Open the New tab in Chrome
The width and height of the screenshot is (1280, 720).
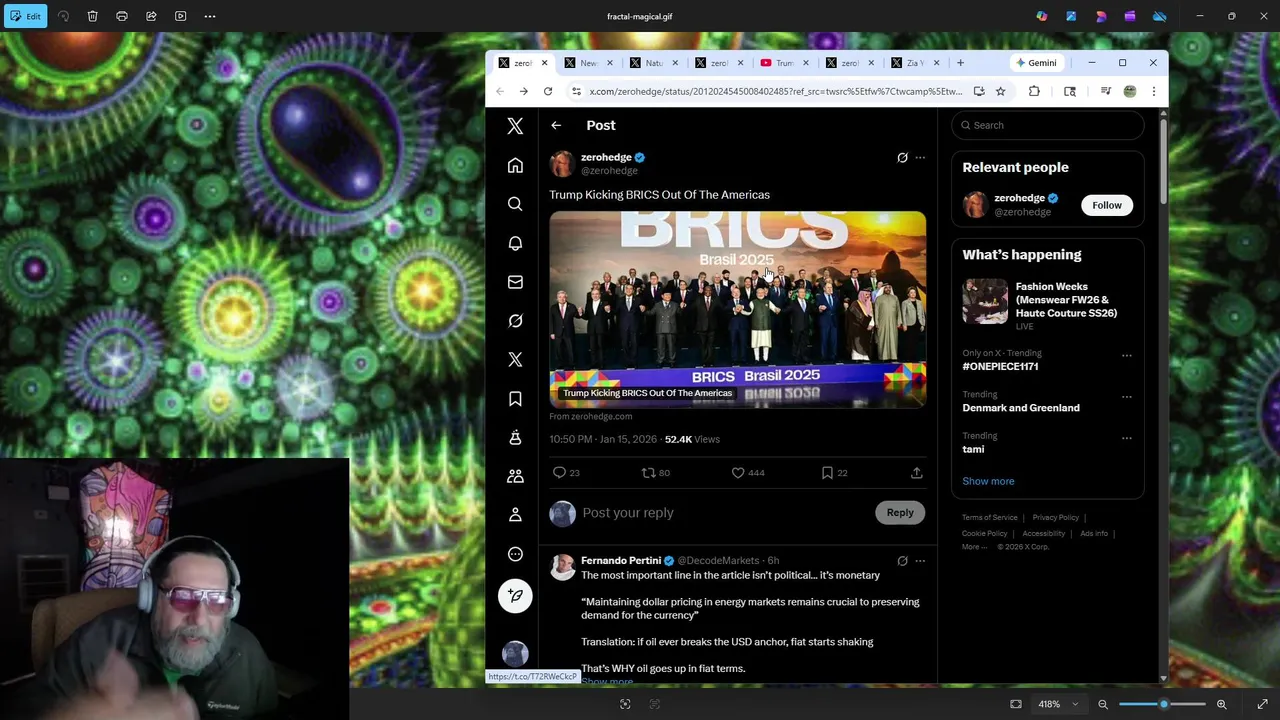tap(589, 63)
